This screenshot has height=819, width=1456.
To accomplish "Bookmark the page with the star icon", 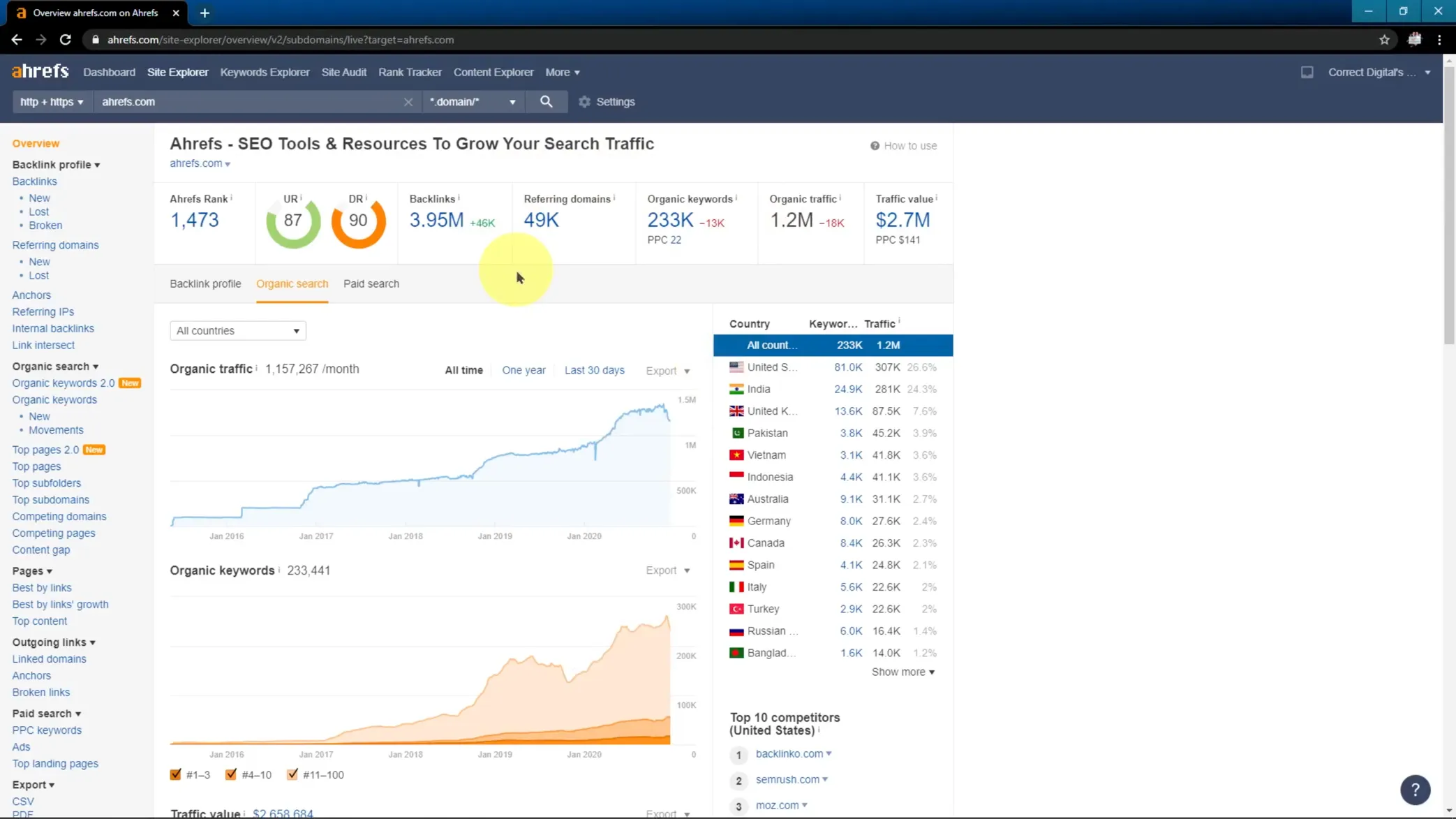I will coord(1384,40).
